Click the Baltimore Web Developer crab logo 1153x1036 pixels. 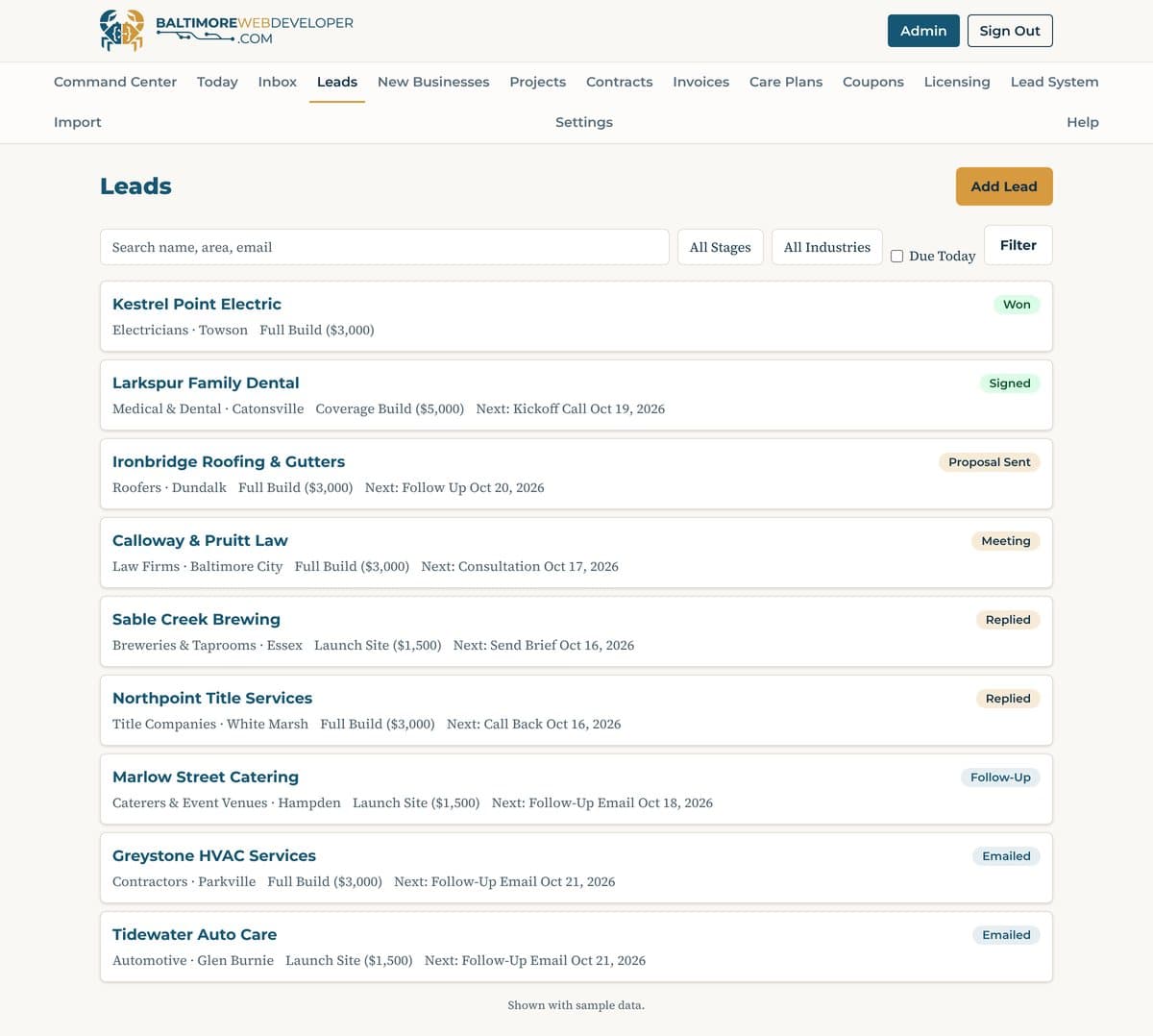(122, 31)
